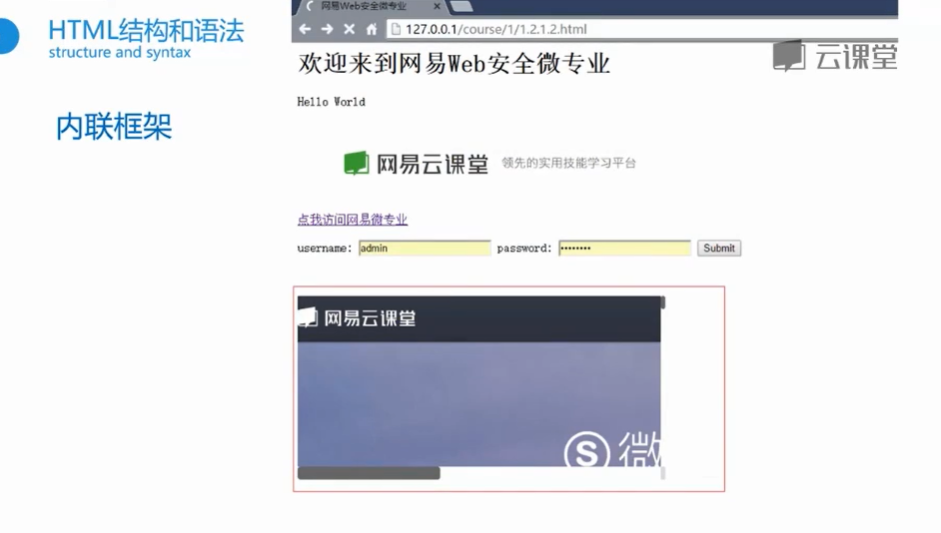Click the 微 banner graphic inside the iframe
941x533 pixels.
point(612,449)
